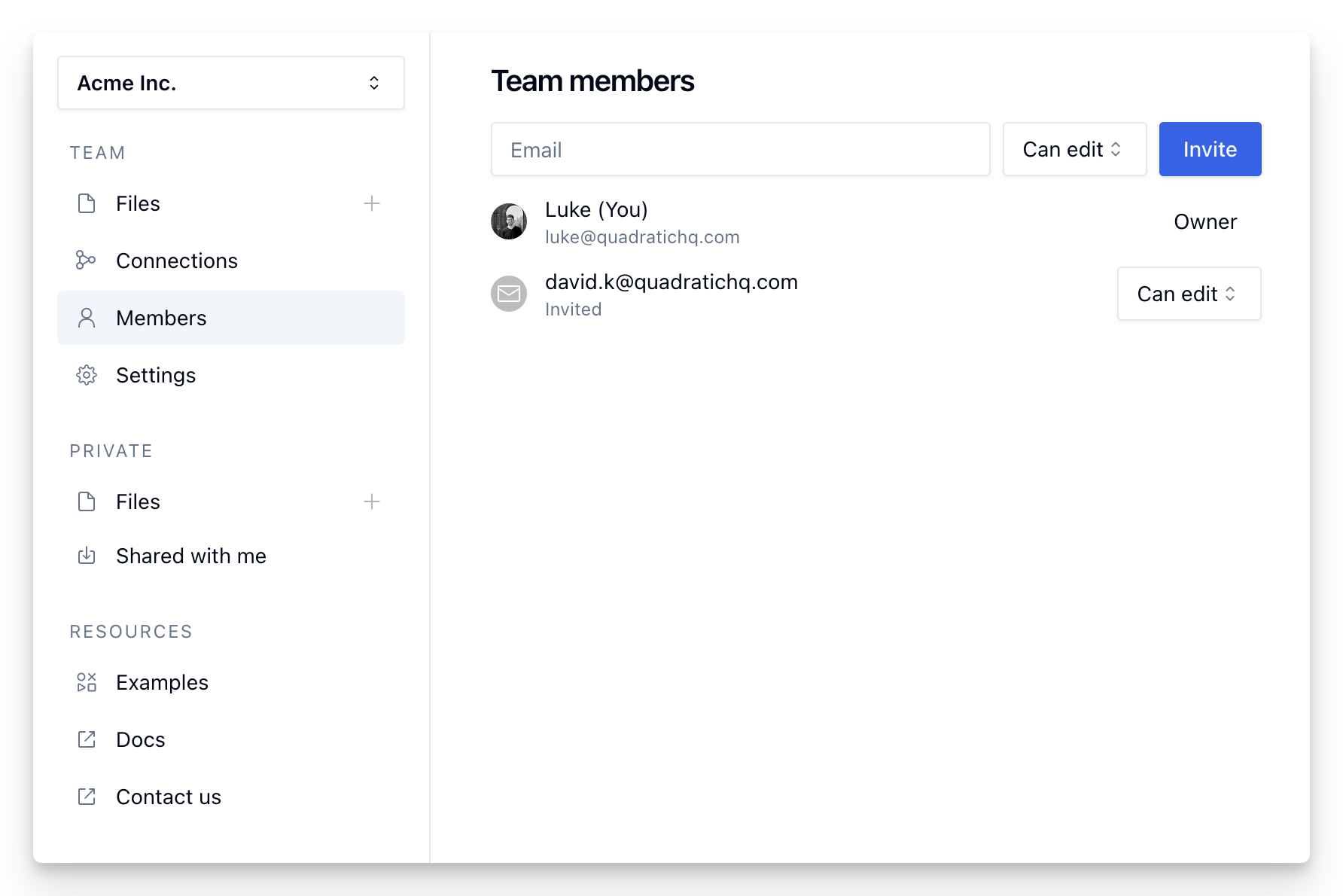This screenshot has width=1343, height=896.
Task: Open Team Files in the sidebar
Action: 139,203
